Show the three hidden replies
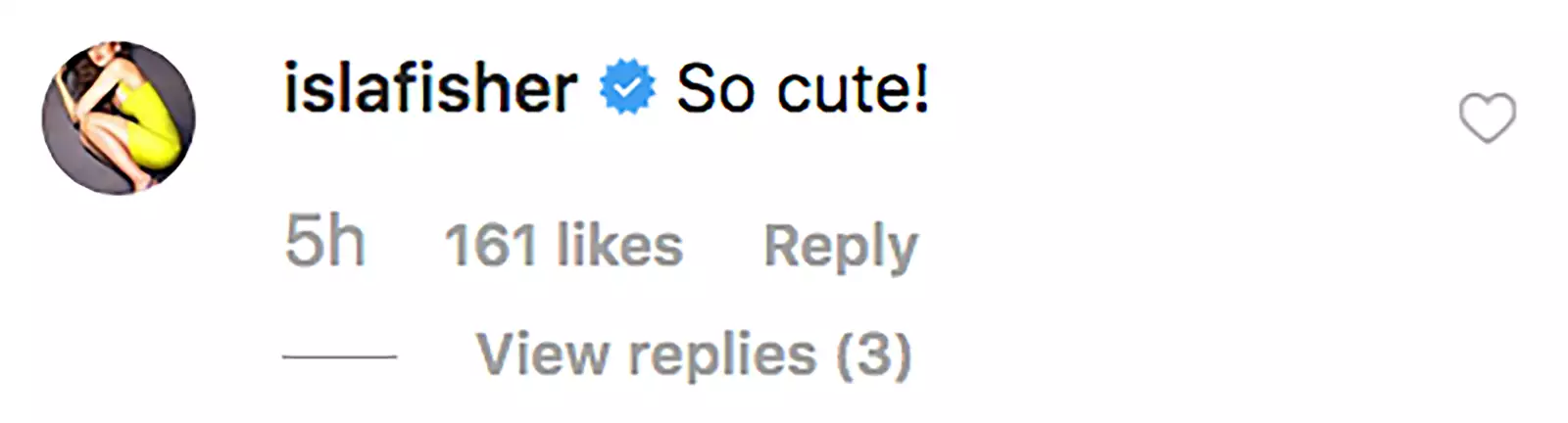The image size is (1568, 423). click(694, 353)
